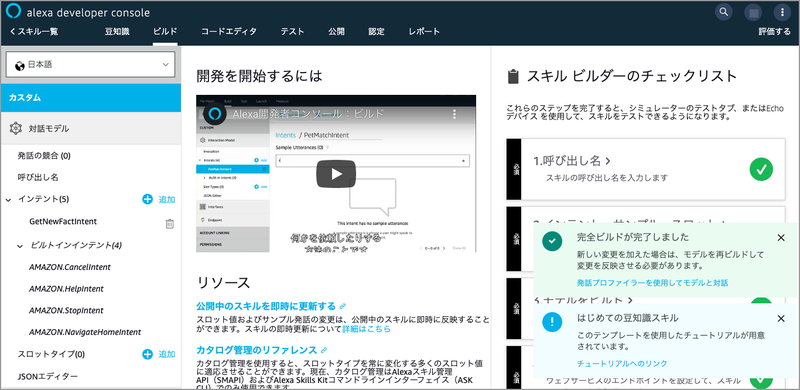Collapse the ビルトインインテント(4) chevron

tap(20, 246)
